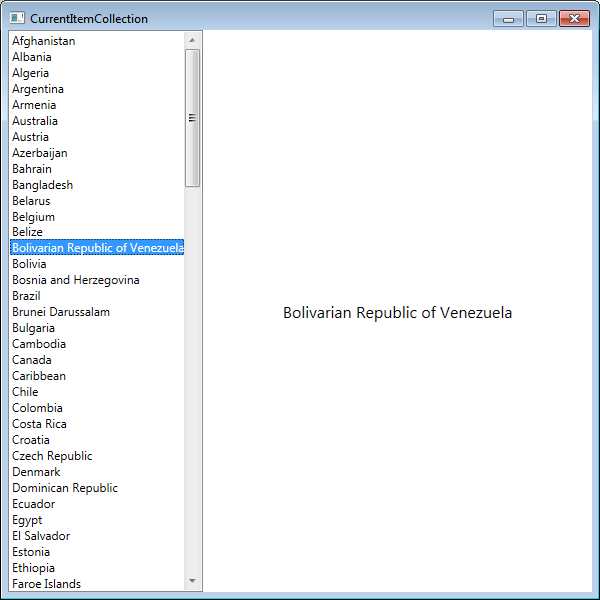
Task: Select Australia in the list
Action: coord(97,121)
